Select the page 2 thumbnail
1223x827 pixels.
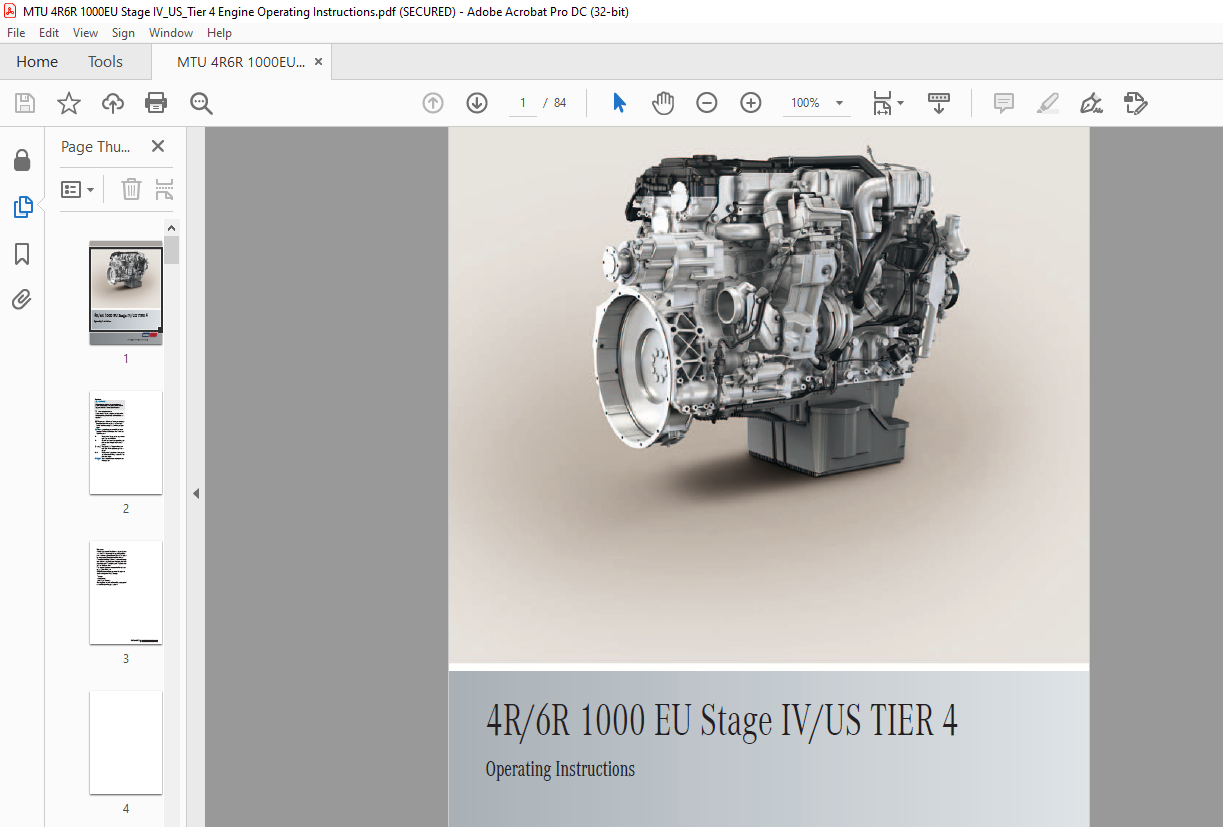(126, 443)
